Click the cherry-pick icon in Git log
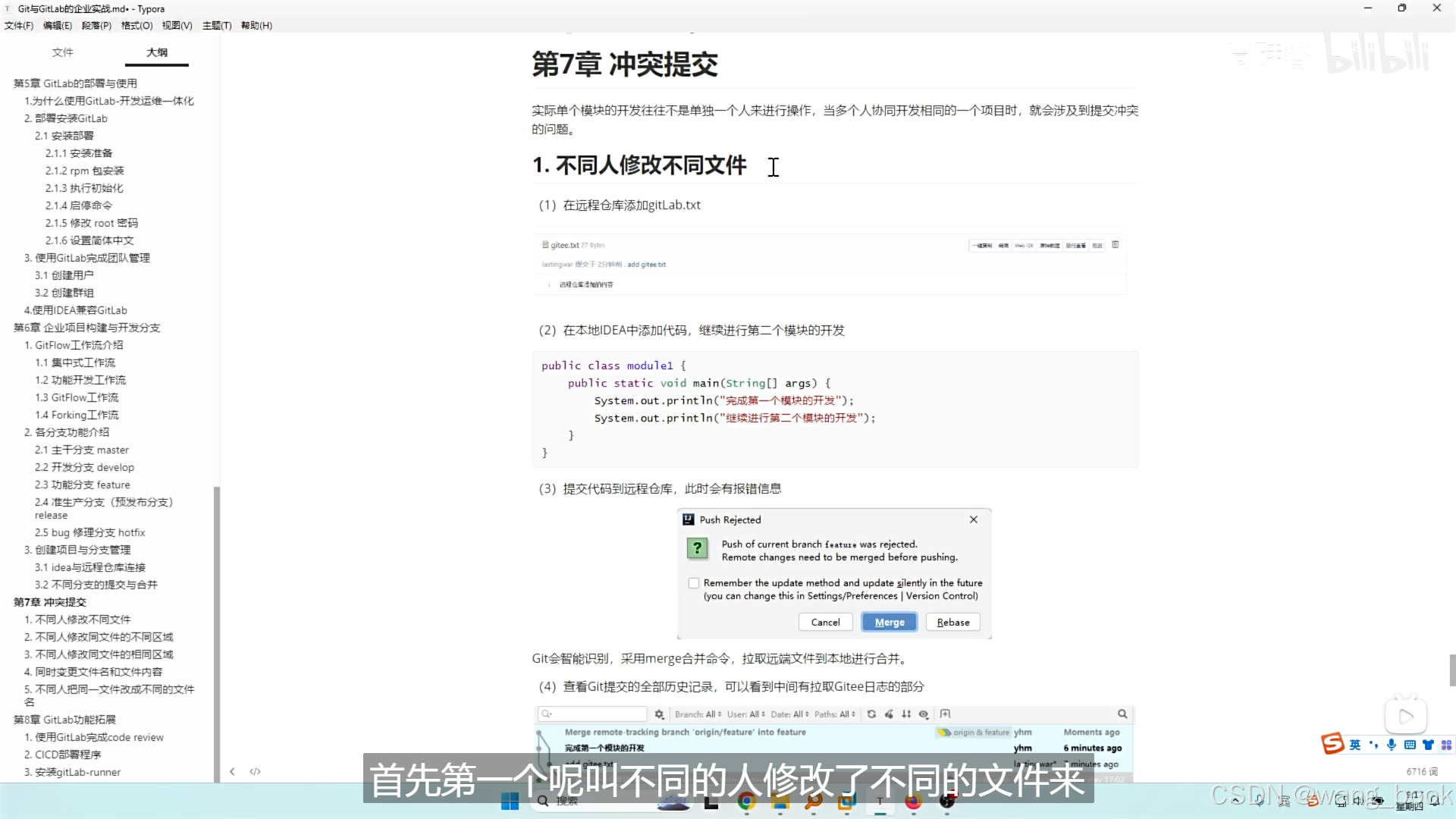The image size is (1456, 819). [889, 714]
